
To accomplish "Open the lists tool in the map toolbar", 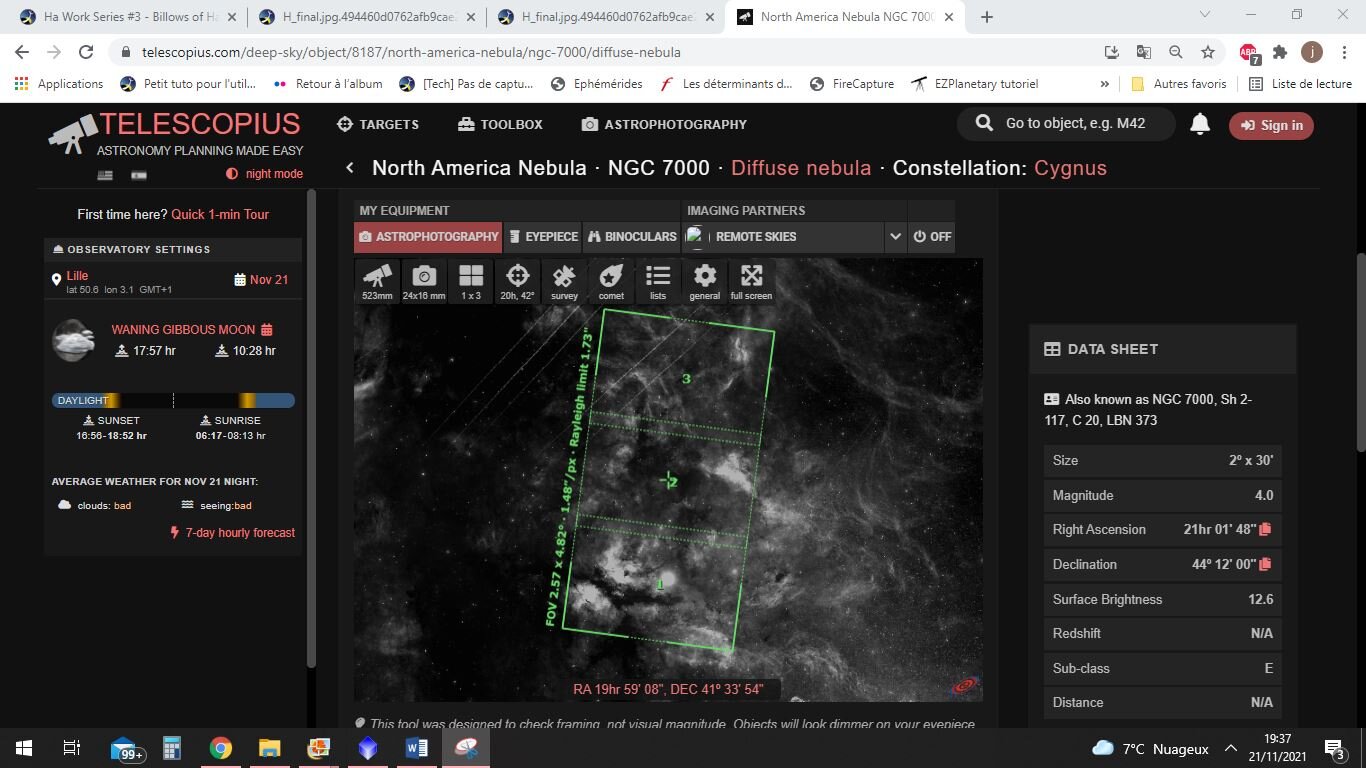I will (x=658, y=281).
